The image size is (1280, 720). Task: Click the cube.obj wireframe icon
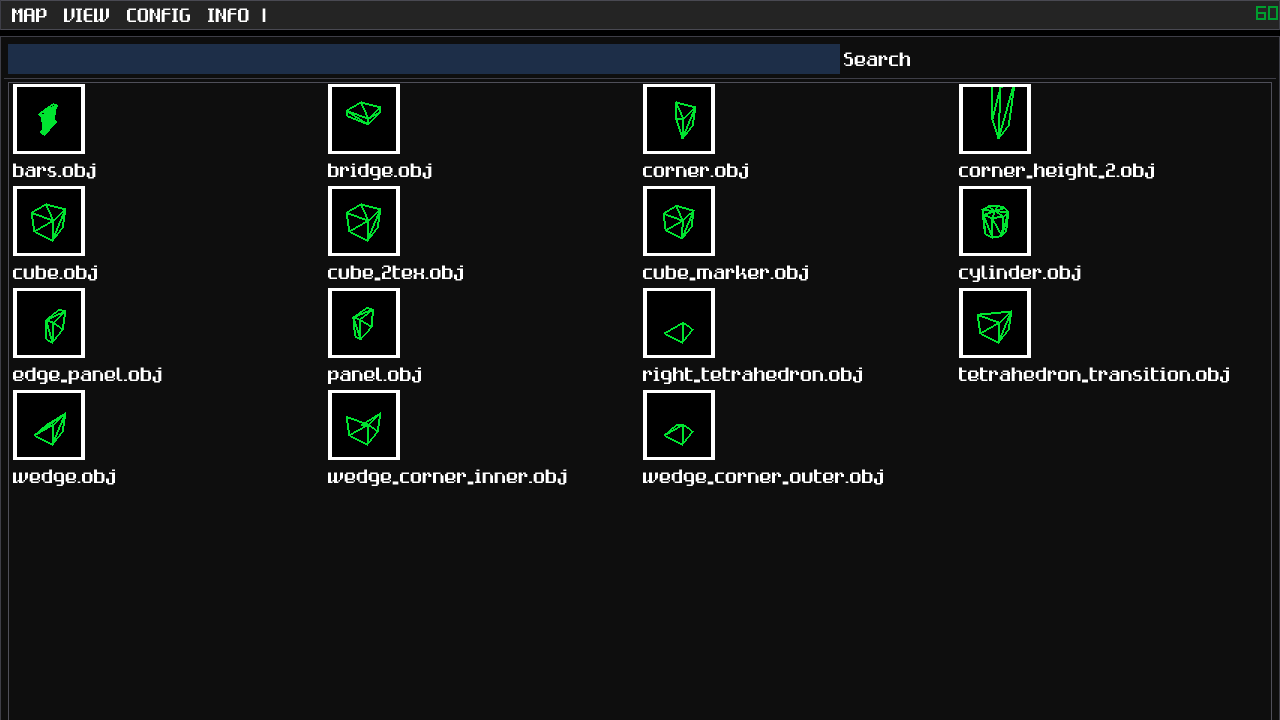(x=48, y=221)
